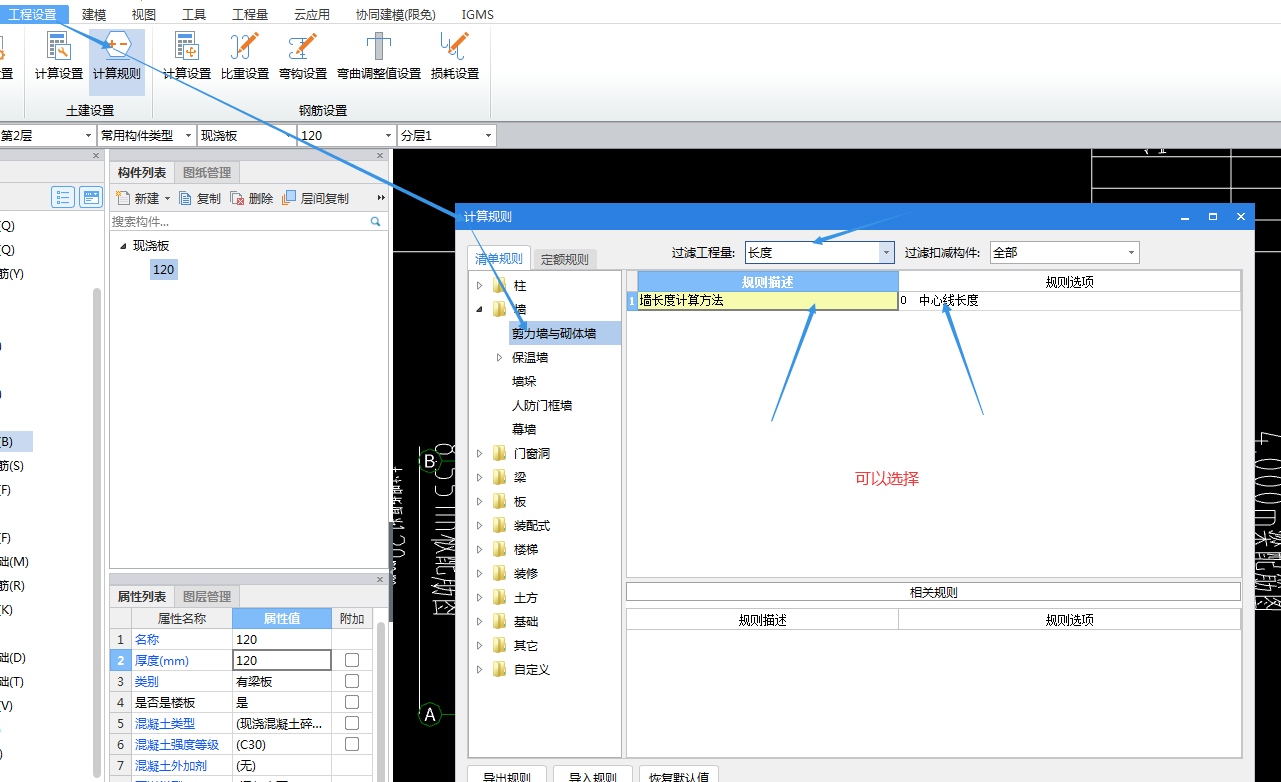Click the 复制 component button

point(199,198)
